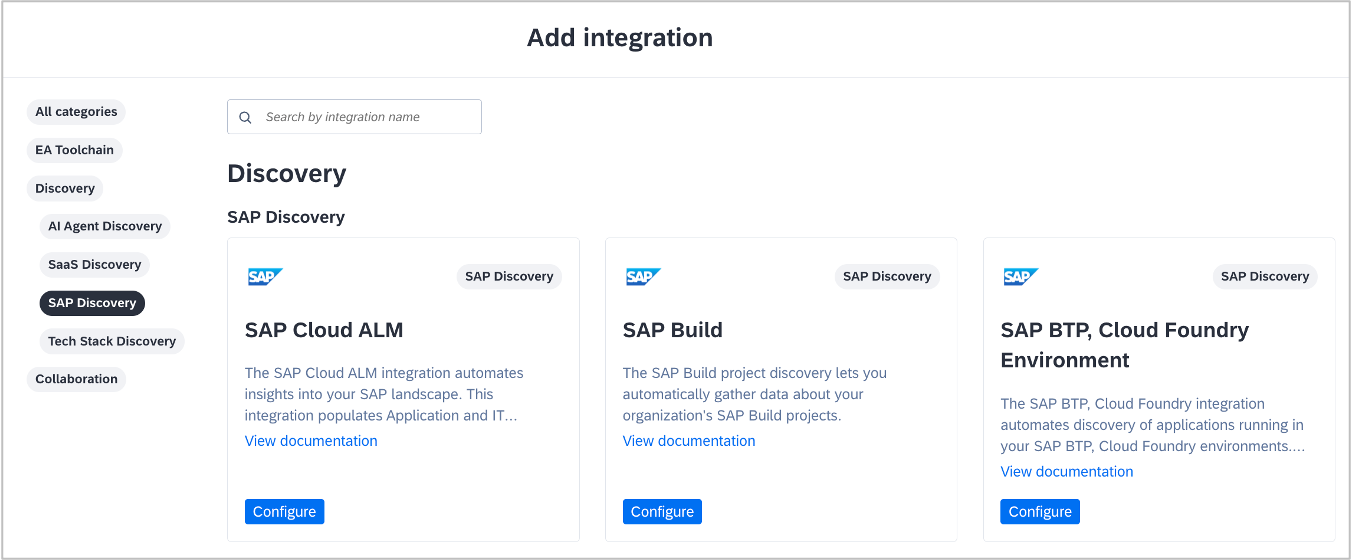This screenshot has height=560, width=1352.
Task: Configure SAP BTP, Cloud Foundry Environment integration
Action: coord(1040,512)
